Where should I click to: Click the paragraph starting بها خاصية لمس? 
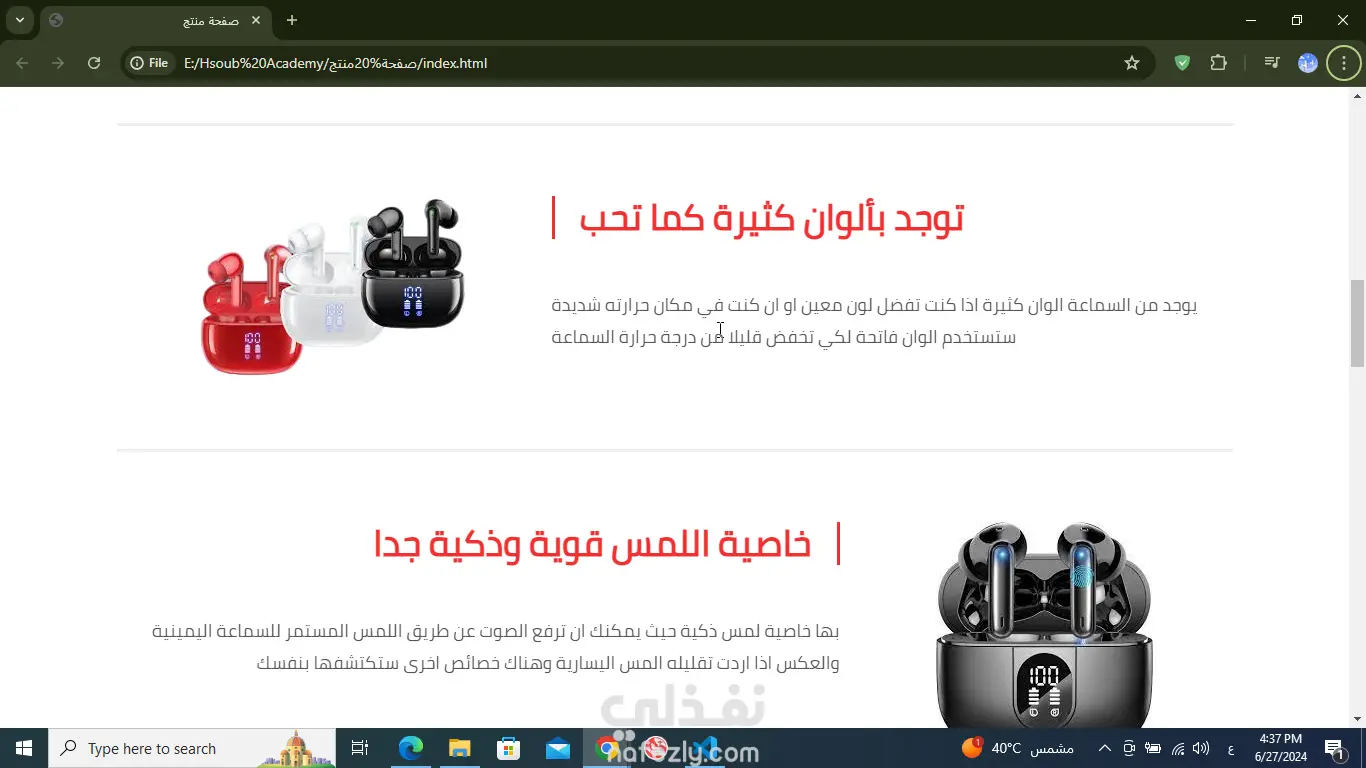pos(496,647)
